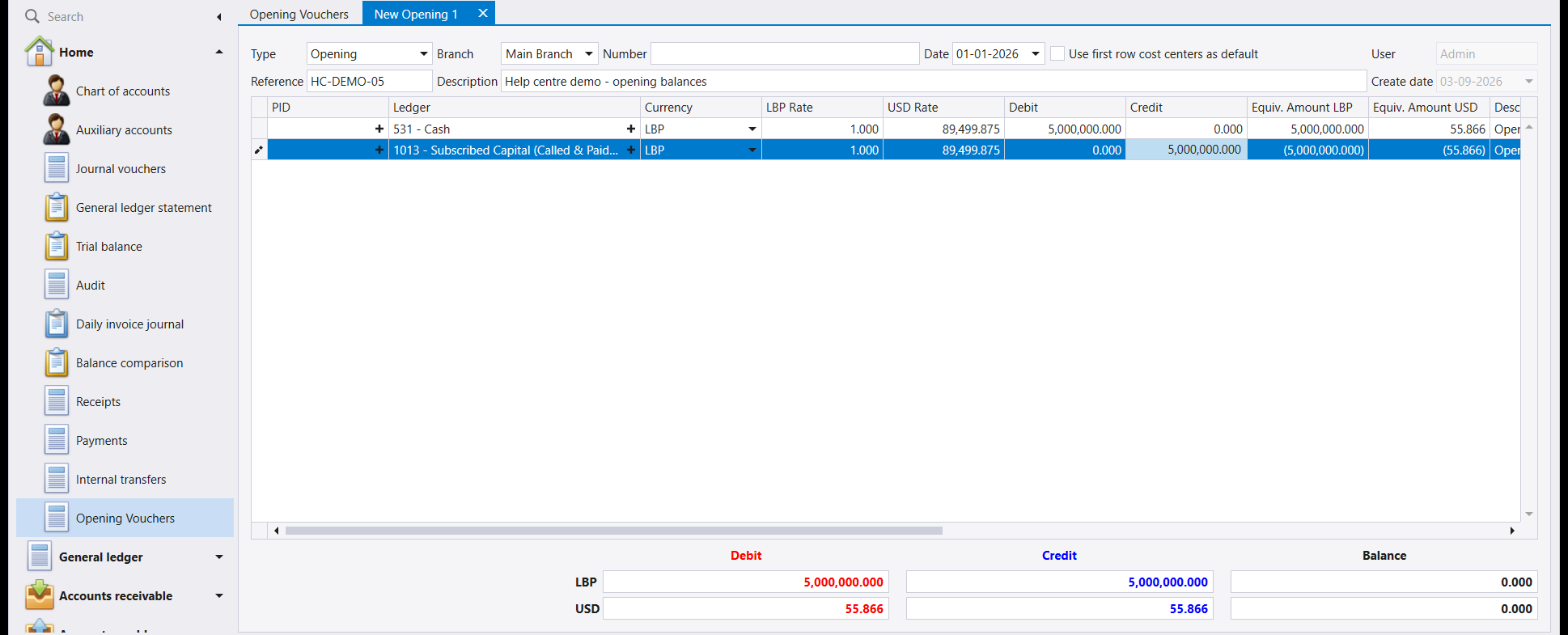The width and height of the screenshot is (1568, 635).
Task: Click the USD Rate column header
Action: pos(943,107)
